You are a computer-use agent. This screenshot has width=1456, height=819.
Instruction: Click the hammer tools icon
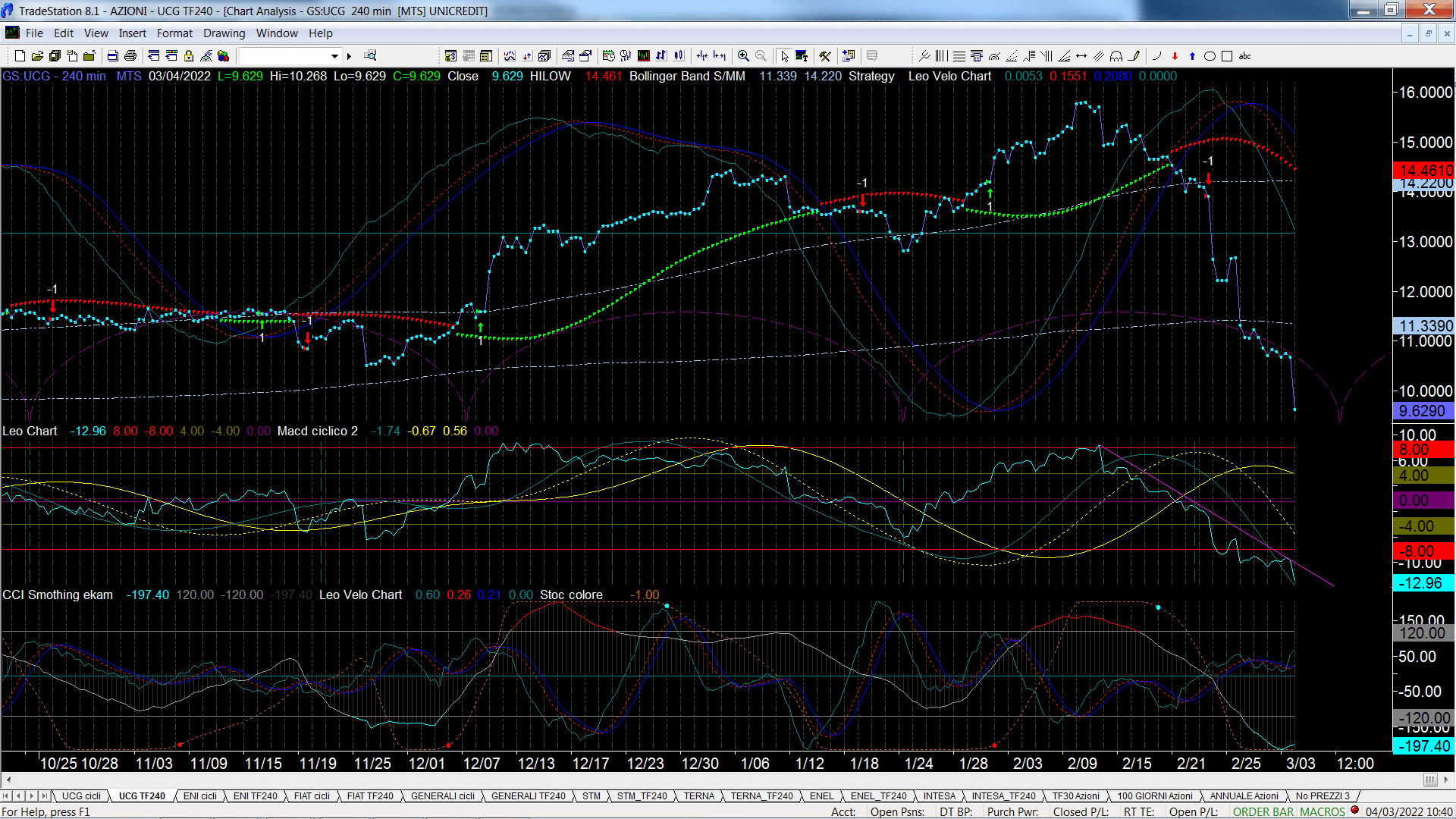825,55
